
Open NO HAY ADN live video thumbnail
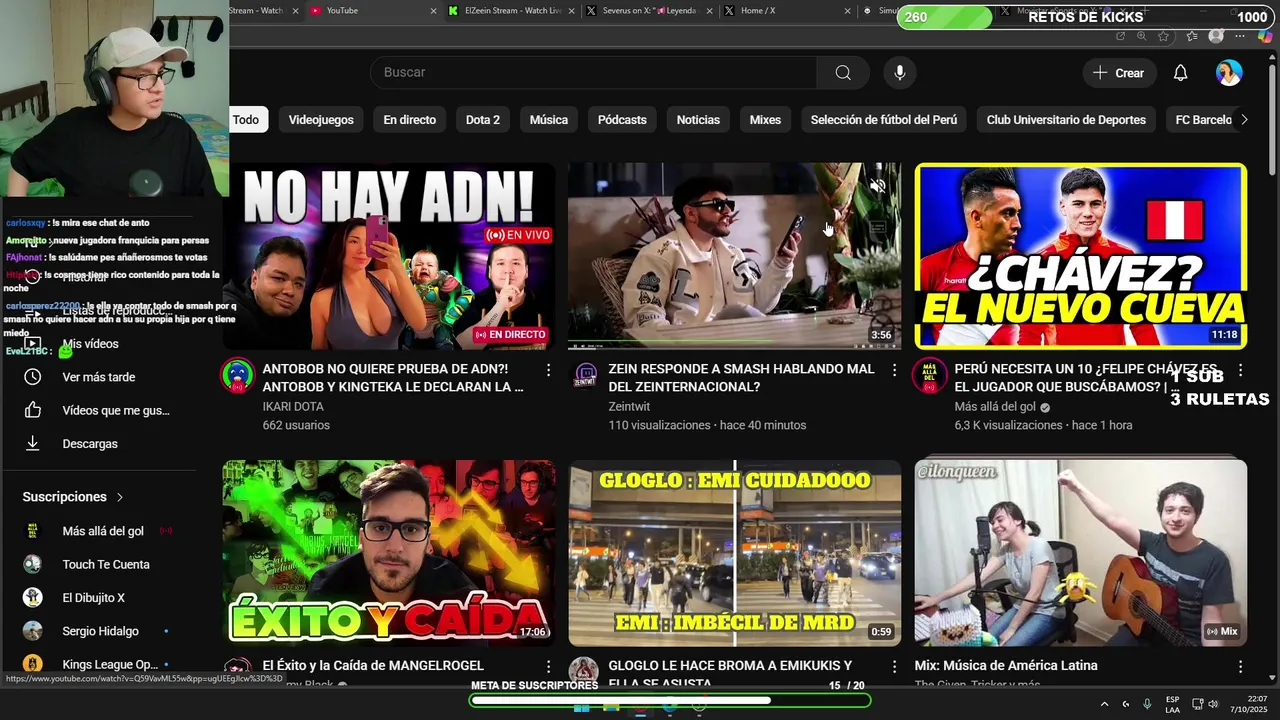[x=389, y=256]
